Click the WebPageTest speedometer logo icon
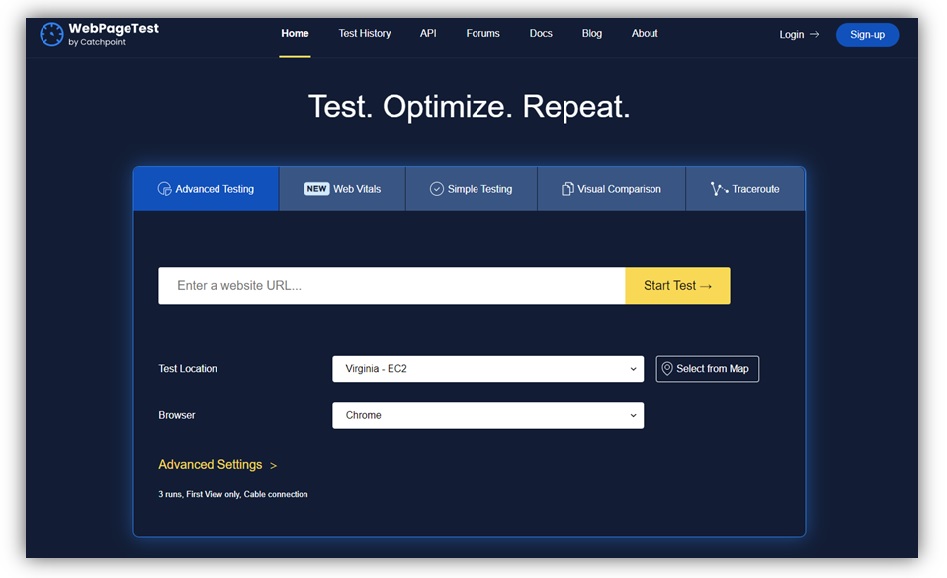947x578 pixels. (52, 33)
